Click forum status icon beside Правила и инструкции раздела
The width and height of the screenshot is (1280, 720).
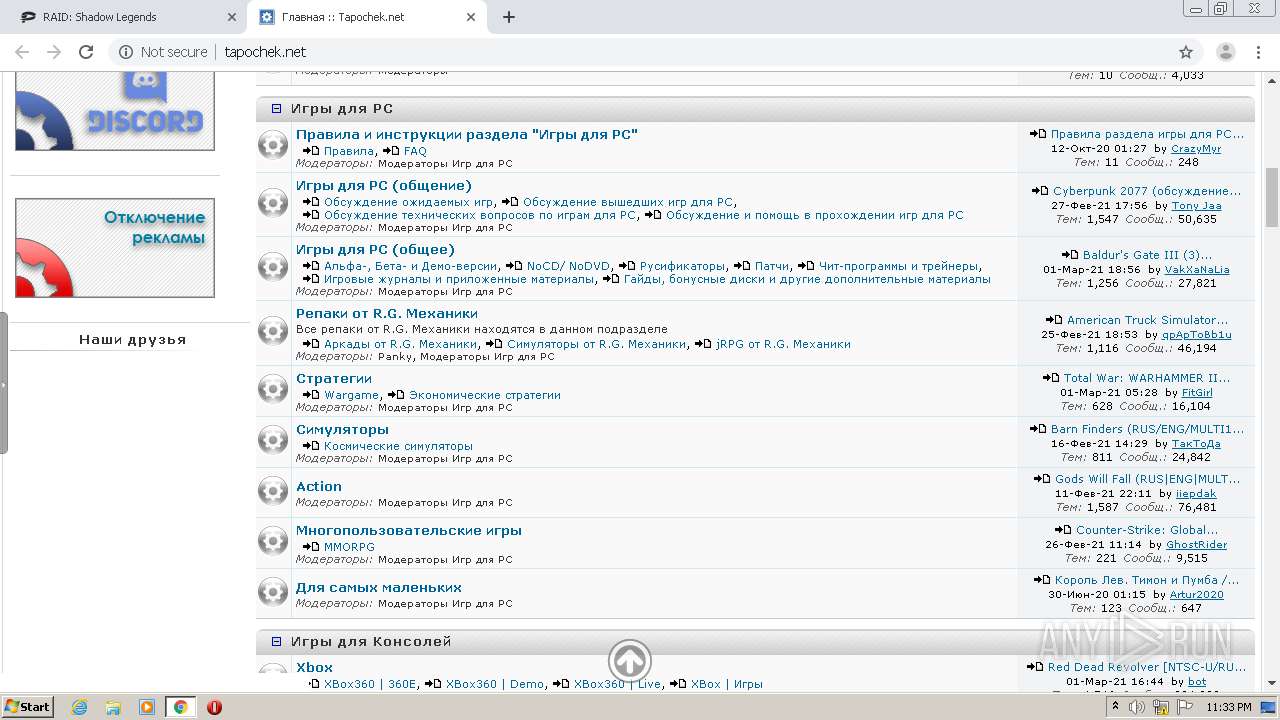[x=273, y=145]
